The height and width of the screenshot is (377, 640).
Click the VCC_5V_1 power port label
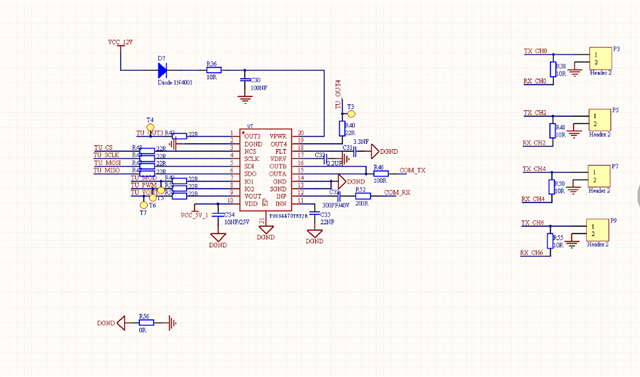194,215
